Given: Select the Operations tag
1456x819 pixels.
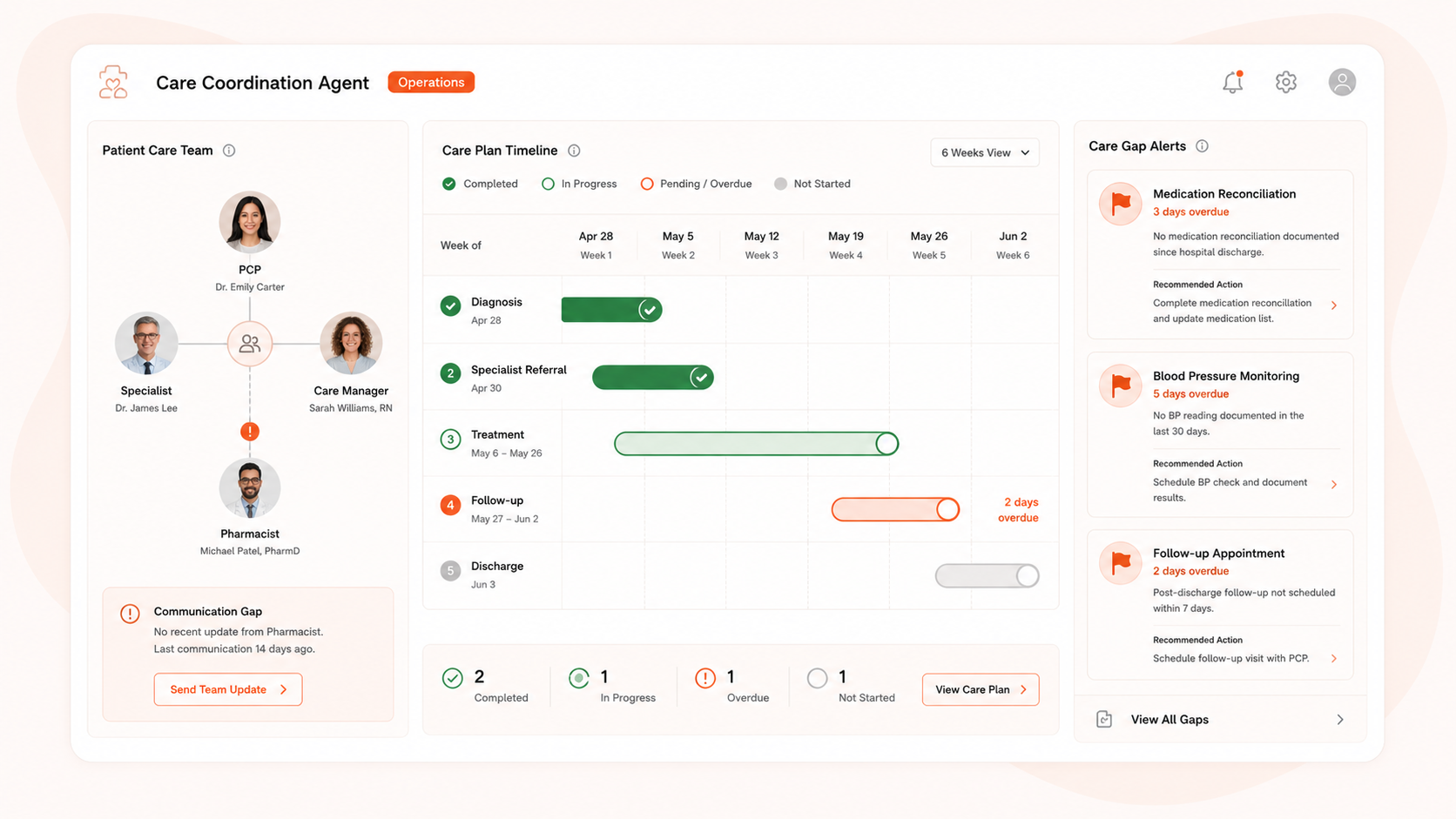Looking at the screenshot, I should click(431, 82).
